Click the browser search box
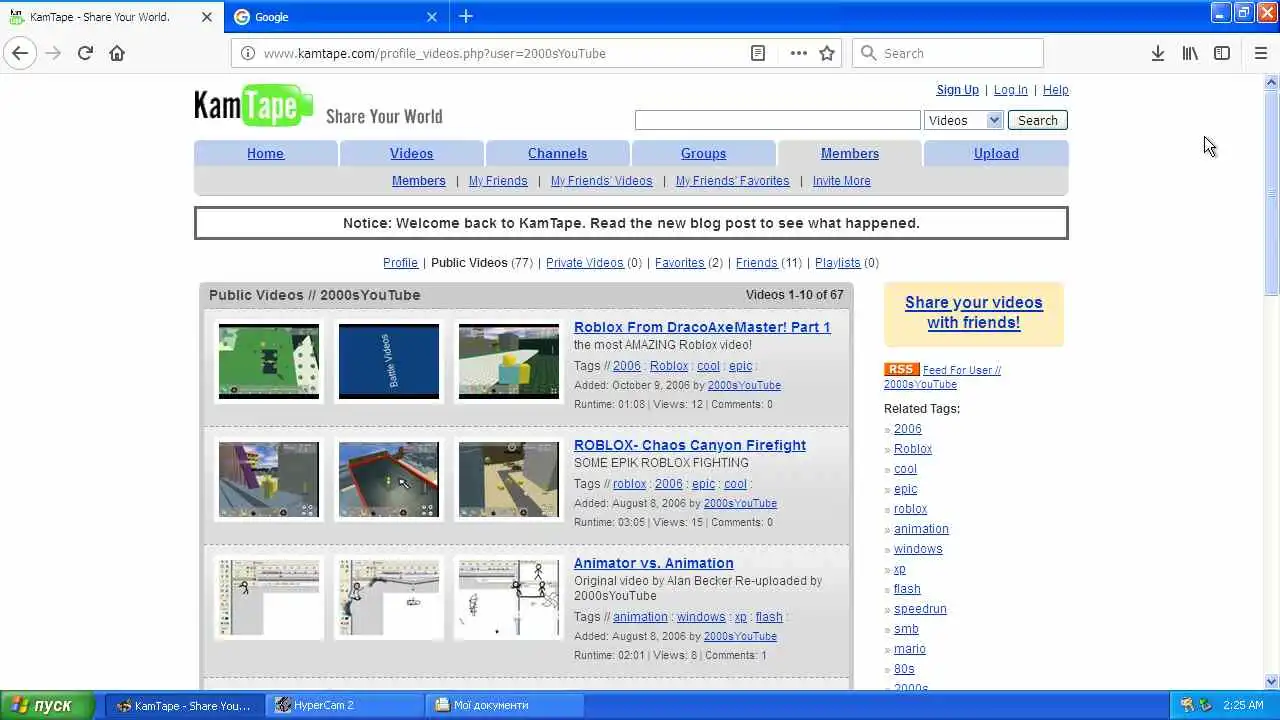 (x=948, y=53)
